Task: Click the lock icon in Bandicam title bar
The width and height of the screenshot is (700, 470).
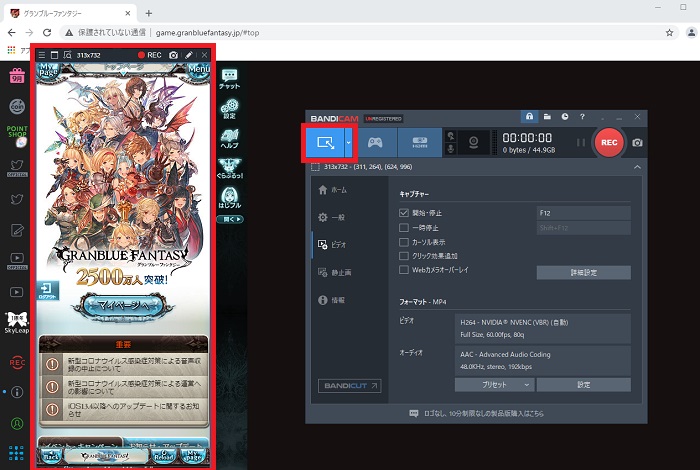Action: 529,116
